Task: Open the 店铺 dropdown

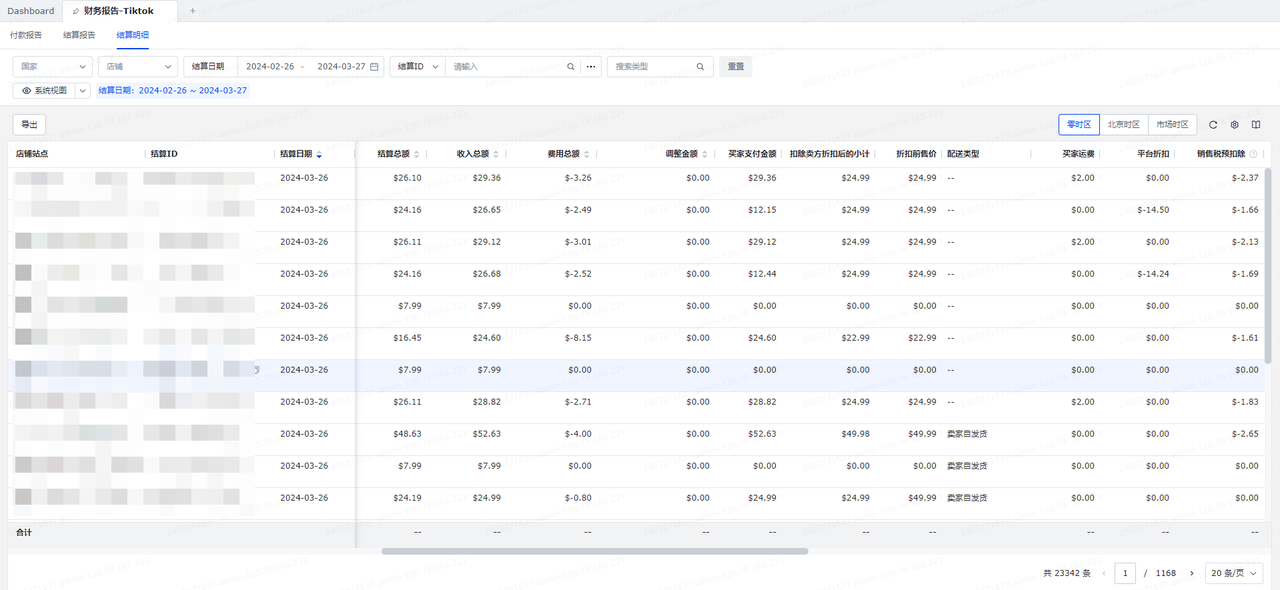Action: (x=138, y=67)
